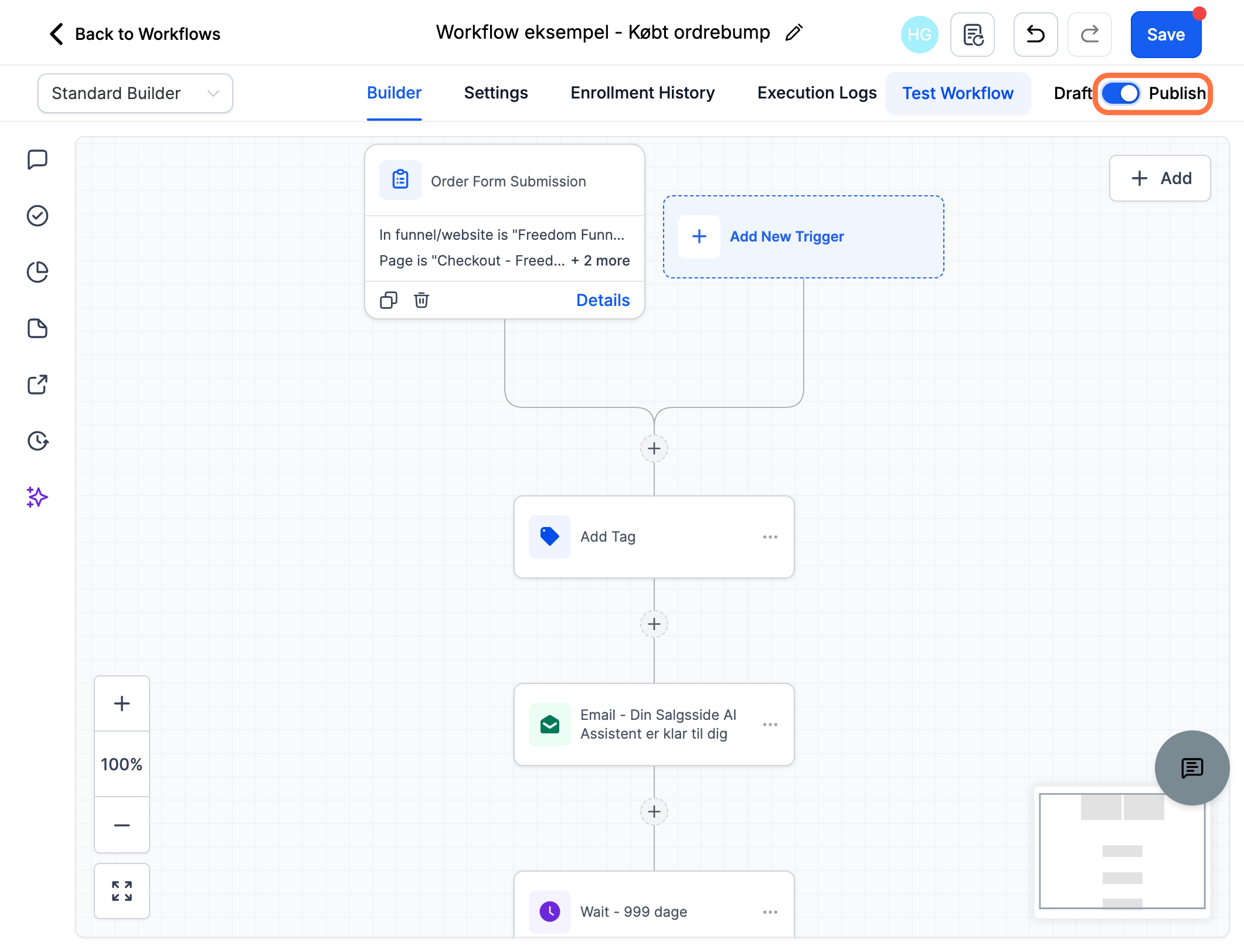
Task: Open the version history notes icon
Action: tap(973, 35)
